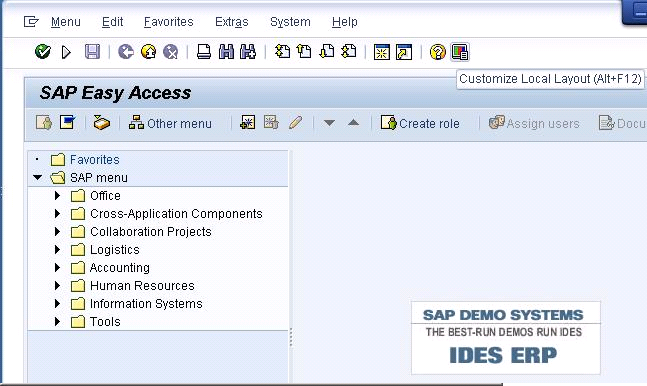Screen dimensions: 647x386
Task: Select the Human Resources tree label
Action: point(142,285)
